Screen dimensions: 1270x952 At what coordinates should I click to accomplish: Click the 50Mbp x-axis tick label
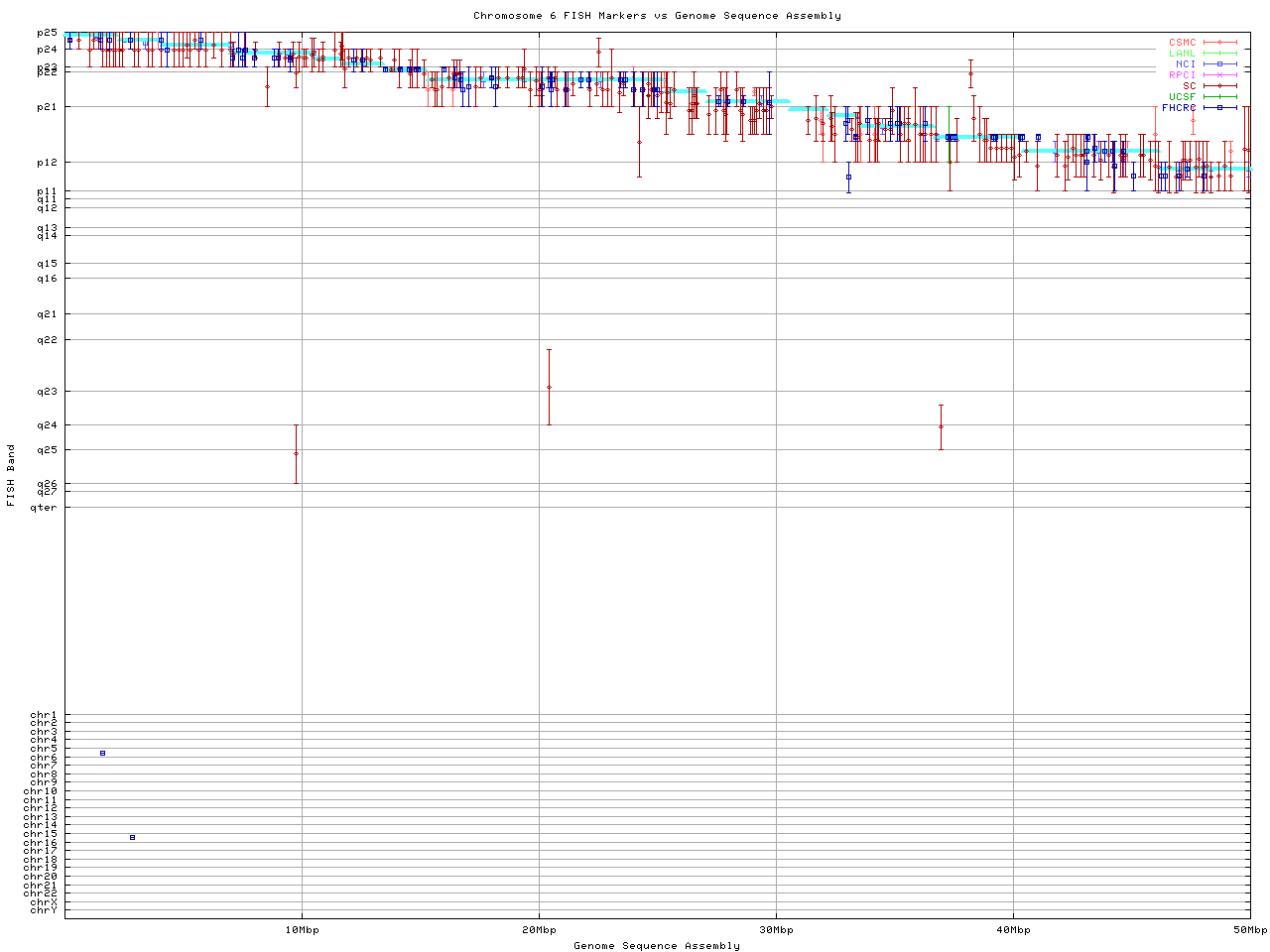(x=1249, y=930)
